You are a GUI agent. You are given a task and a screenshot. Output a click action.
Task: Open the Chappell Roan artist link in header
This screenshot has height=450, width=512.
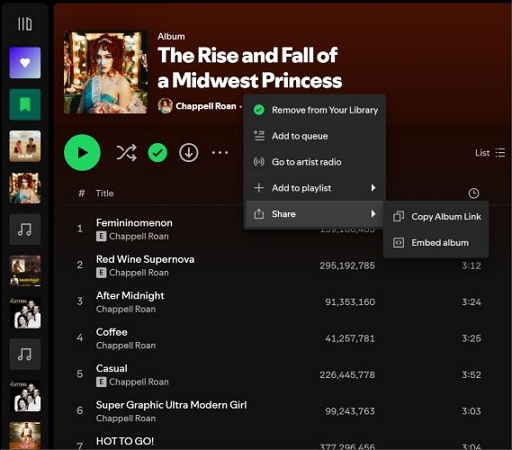tap(206, 106)
